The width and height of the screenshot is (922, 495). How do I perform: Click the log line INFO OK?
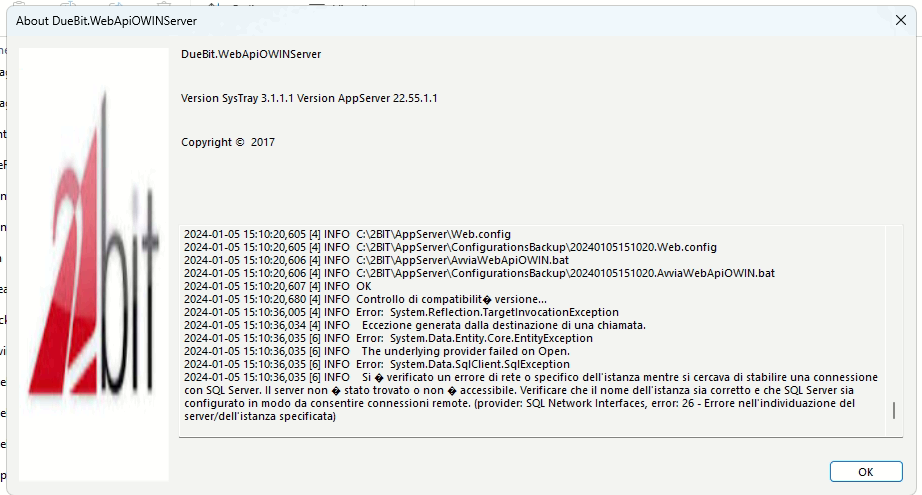[x=278, y=286]
